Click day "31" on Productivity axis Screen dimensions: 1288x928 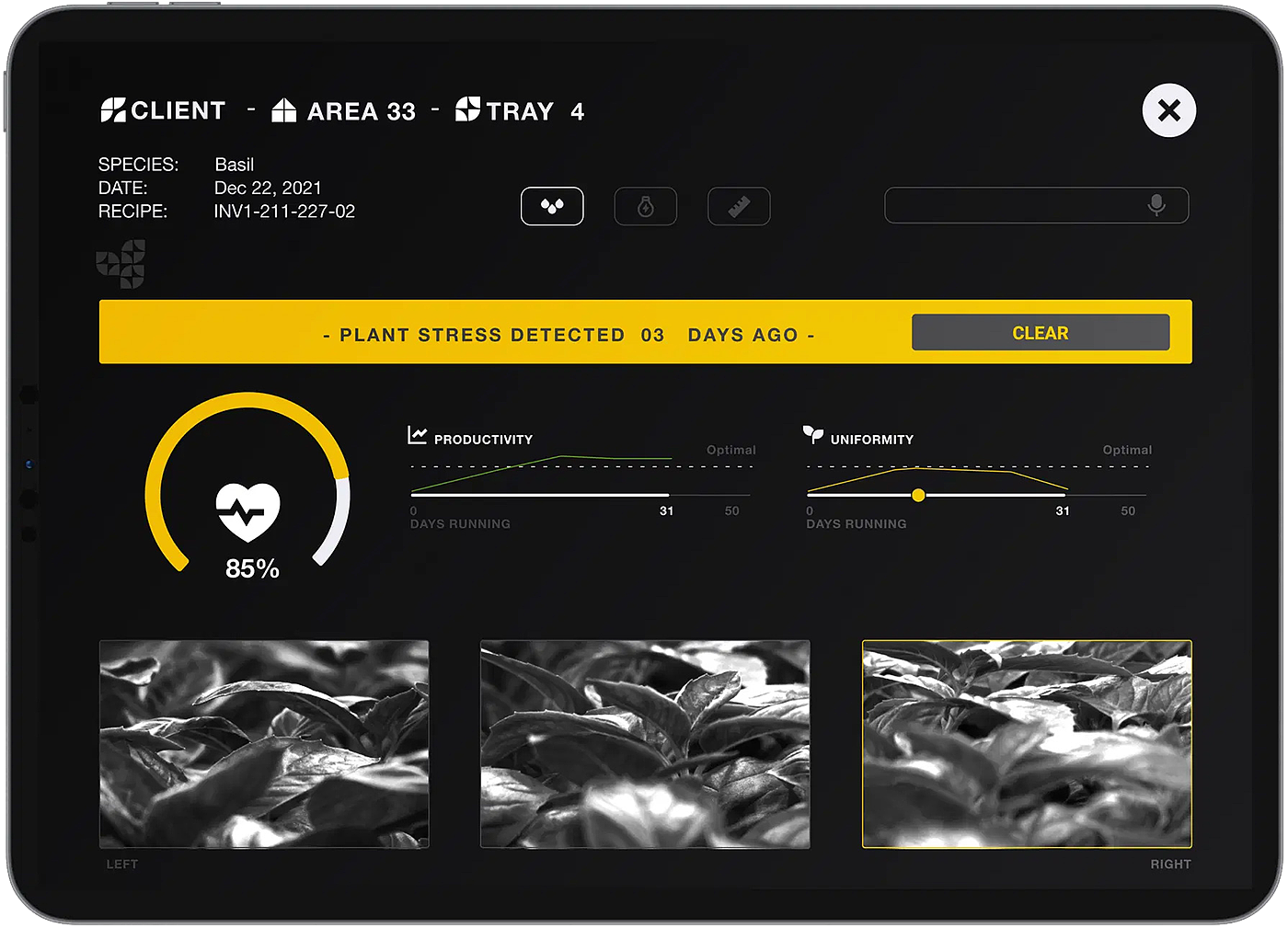pyautogui.click(x=667, y=511)
